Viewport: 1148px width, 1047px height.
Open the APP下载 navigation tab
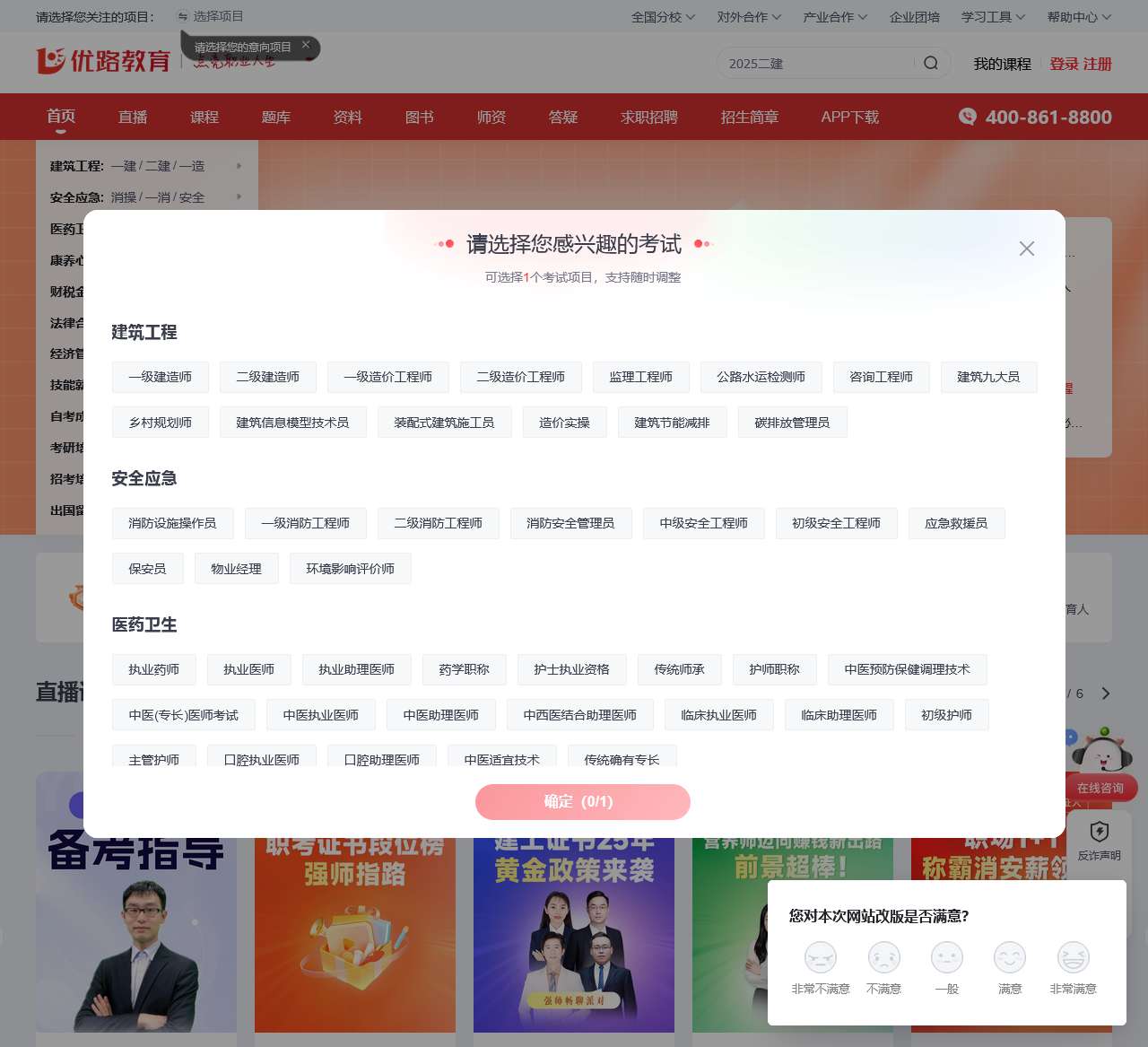coord(850,117)
